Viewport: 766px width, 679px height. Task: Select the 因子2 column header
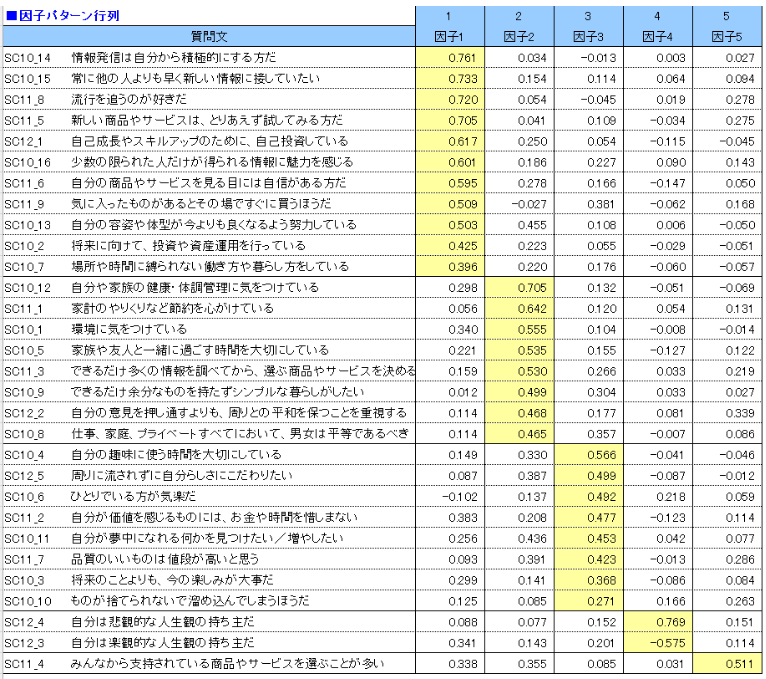click(518, 36)
